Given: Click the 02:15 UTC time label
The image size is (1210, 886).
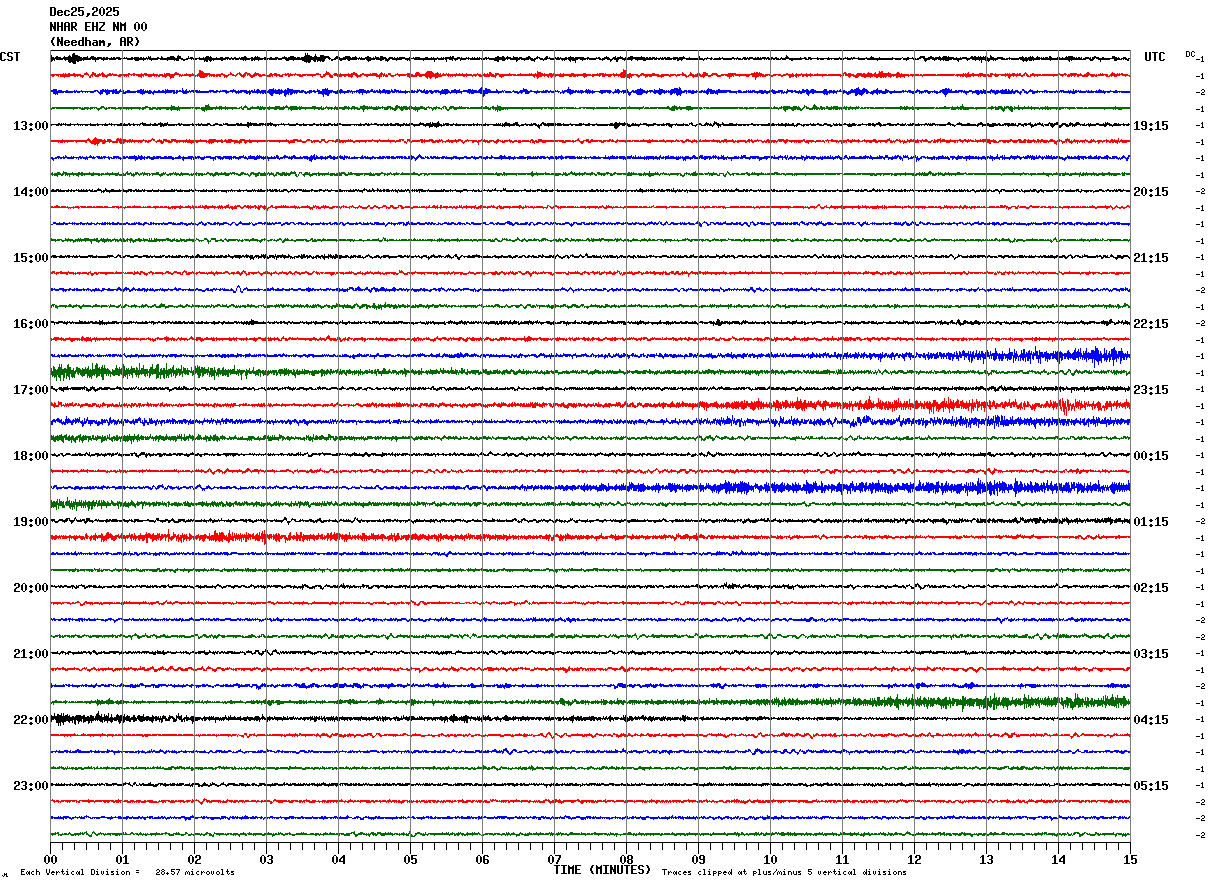Looking at the screenshot, I should pyautogui.click(x=1151, y=588).
